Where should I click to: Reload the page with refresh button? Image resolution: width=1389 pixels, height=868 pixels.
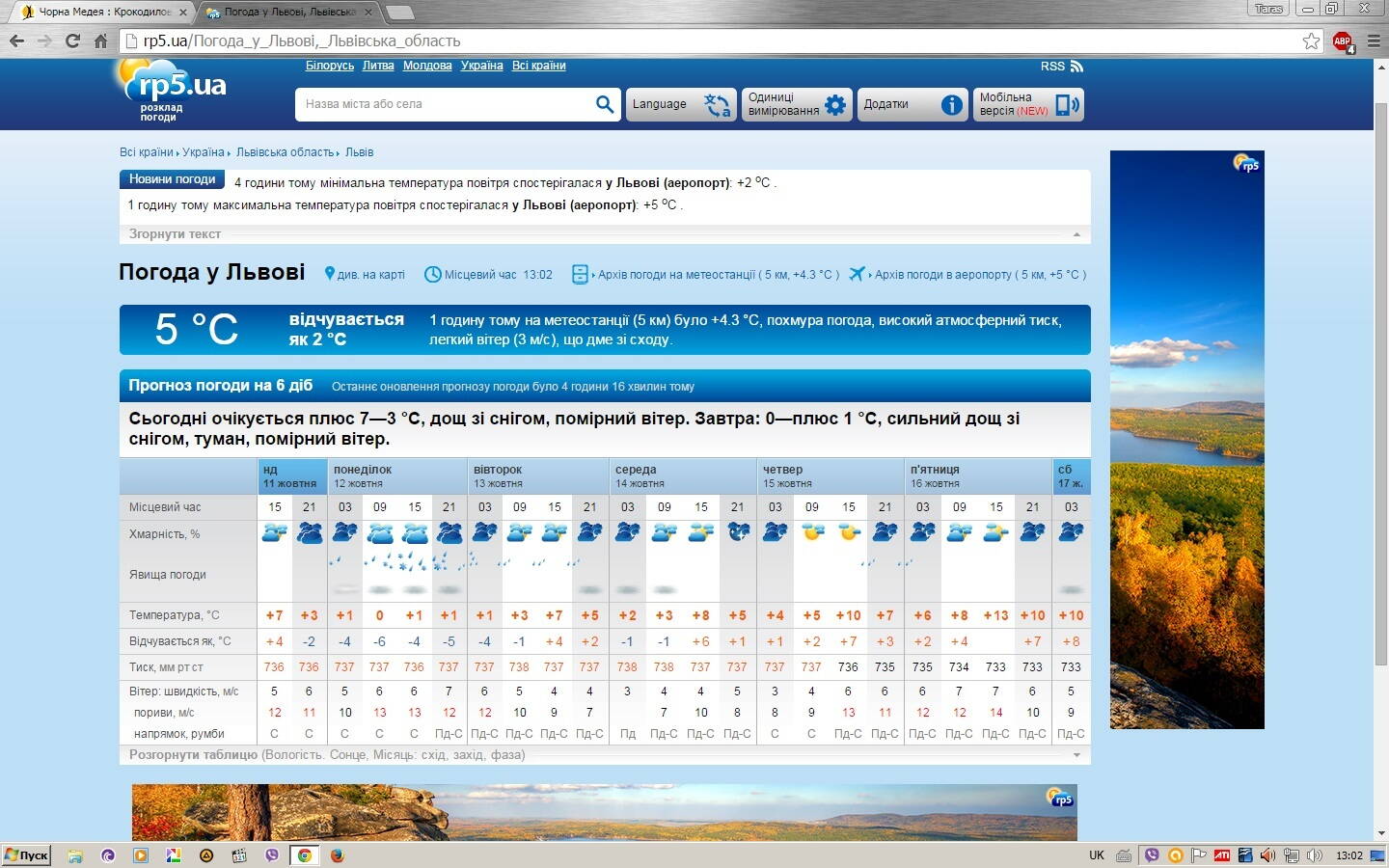72,41
